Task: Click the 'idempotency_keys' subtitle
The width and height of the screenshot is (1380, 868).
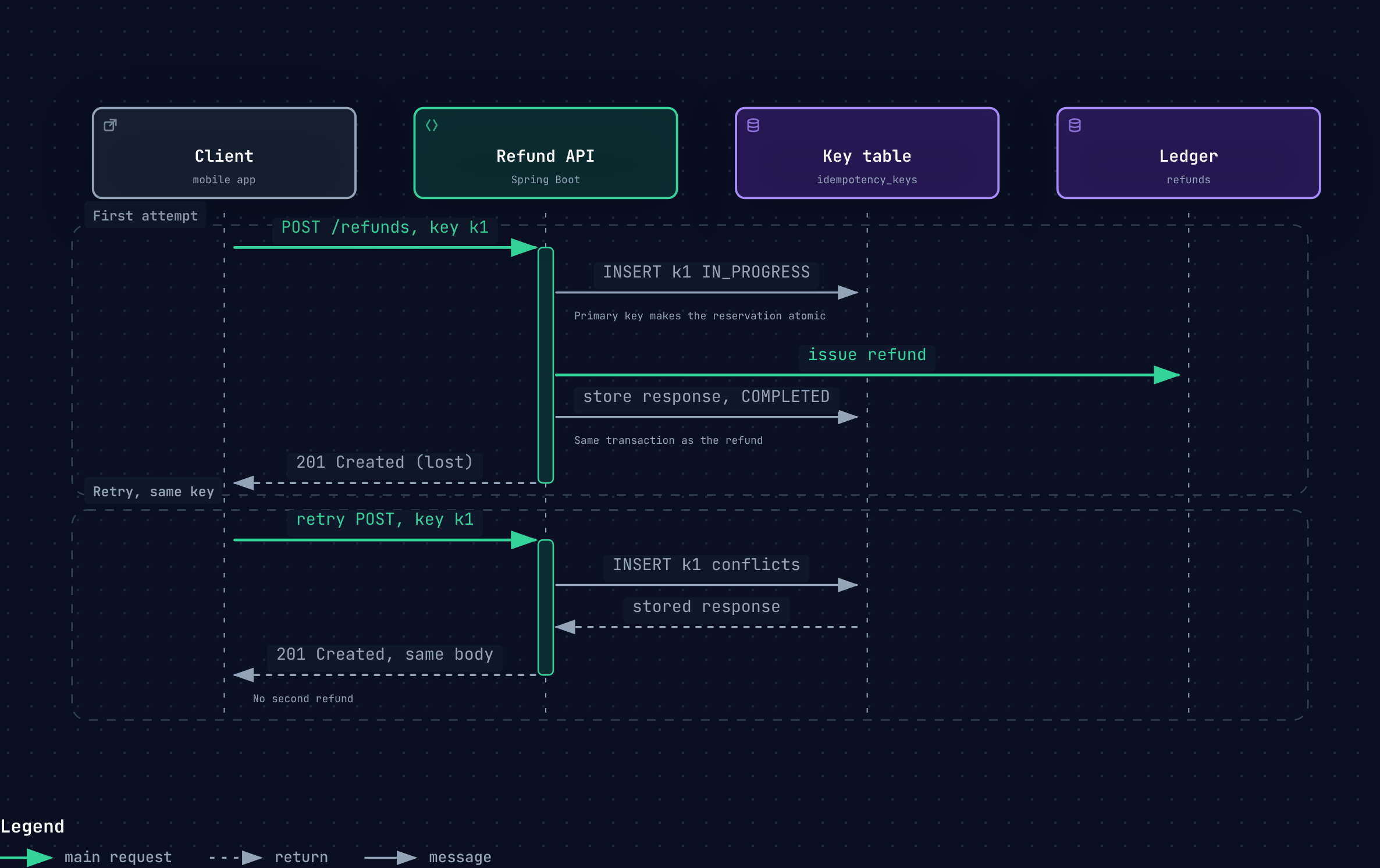Action: tap(867, 180)
